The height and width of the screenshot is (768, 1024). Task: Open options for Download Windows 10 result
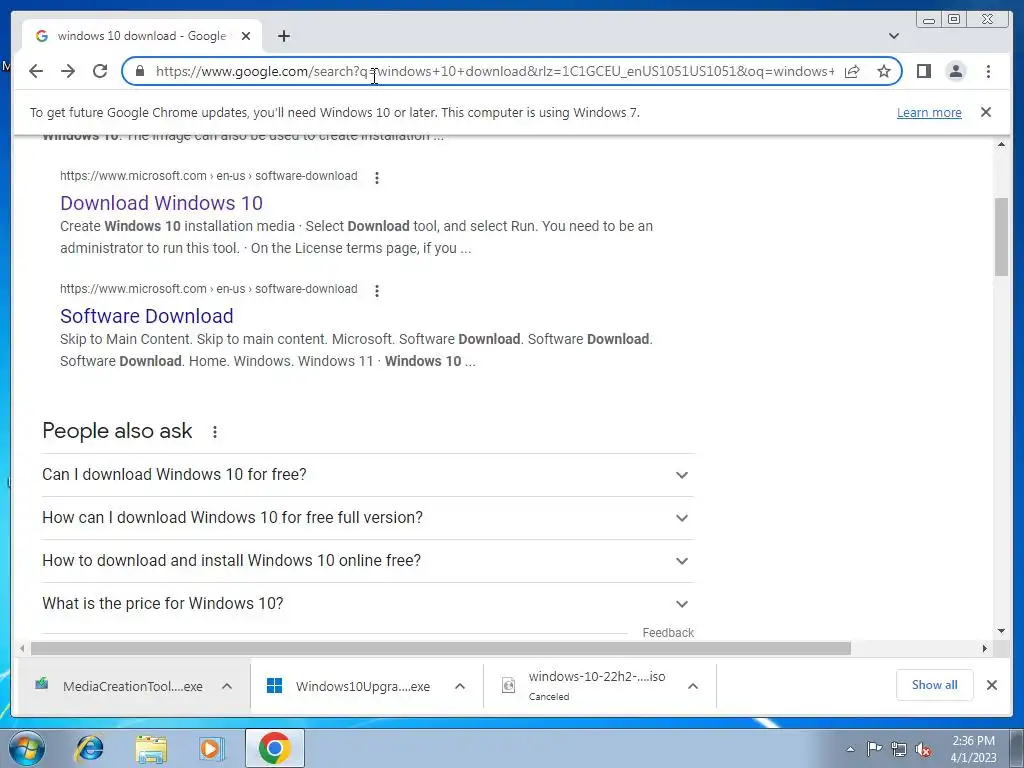click(x=377, y=178)
